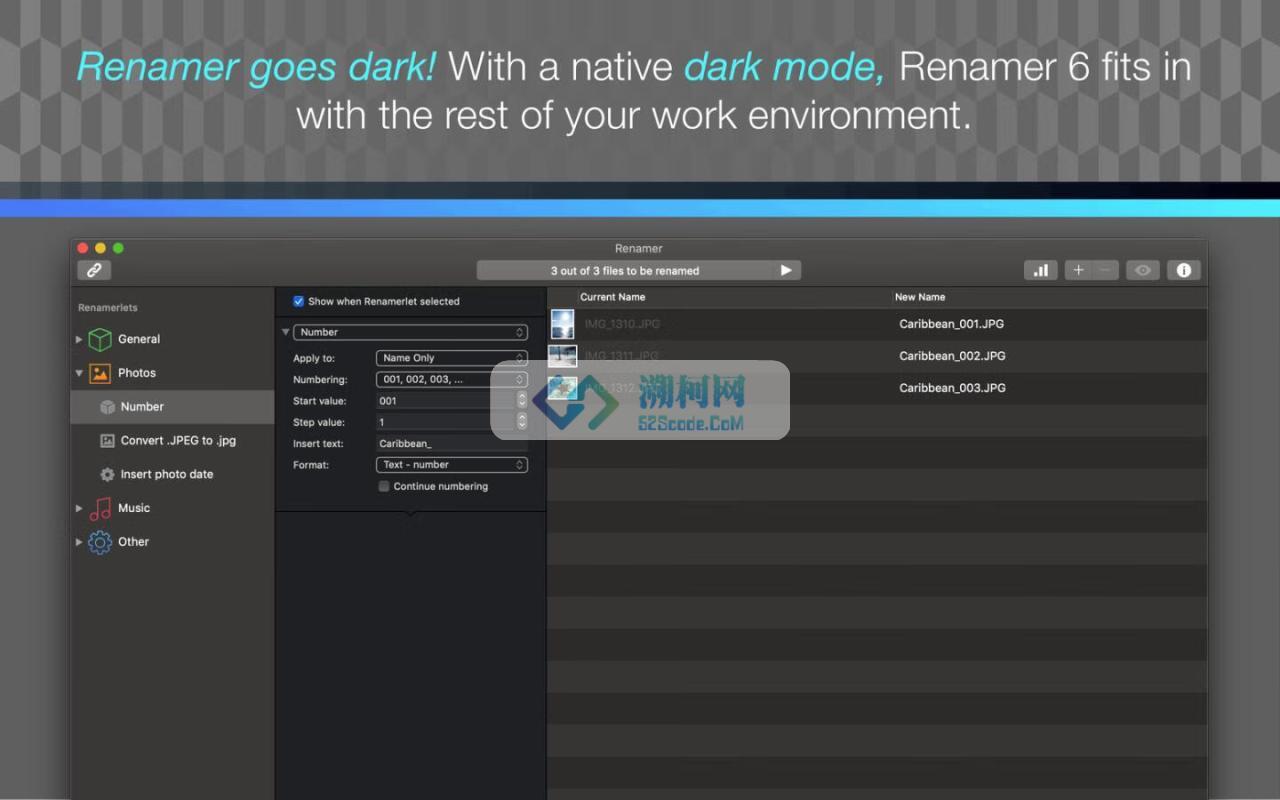Image resolution: width=1280 pixels, height=800 pixels.
Task: Click the Start value stepper
Action: [522, 401]
